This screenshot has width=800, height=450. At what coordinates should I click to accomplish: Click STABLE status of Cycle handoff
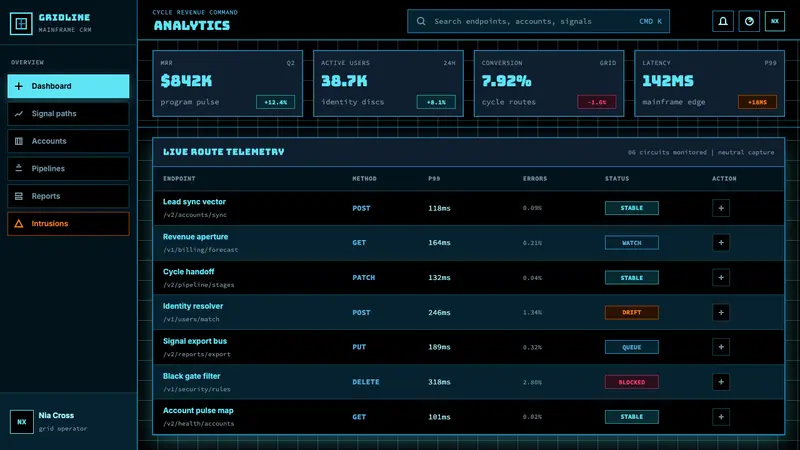[x=632, y=278]
